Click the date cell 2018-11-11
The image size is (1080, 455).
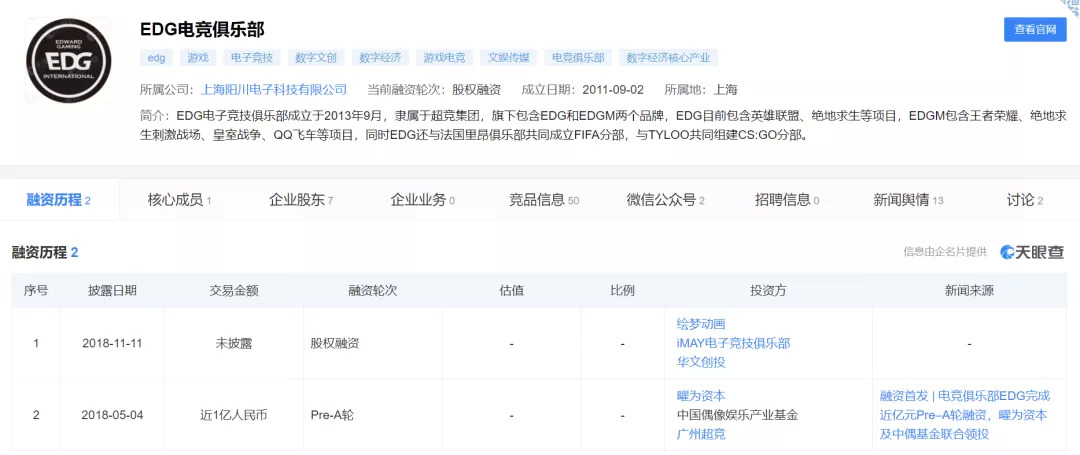[x=112, y=343]
